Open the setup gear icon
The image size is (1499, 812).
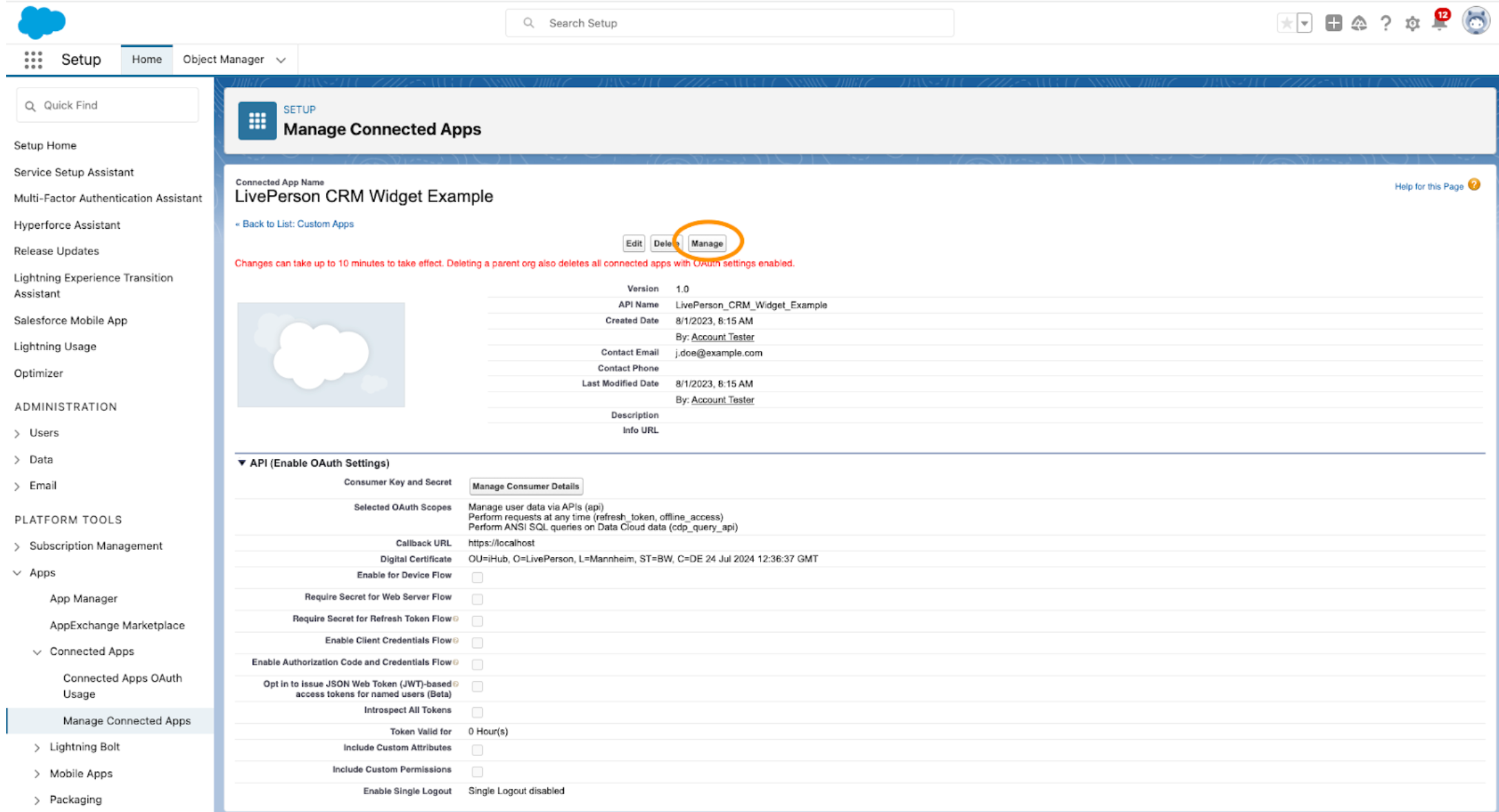coord(1412,23)
